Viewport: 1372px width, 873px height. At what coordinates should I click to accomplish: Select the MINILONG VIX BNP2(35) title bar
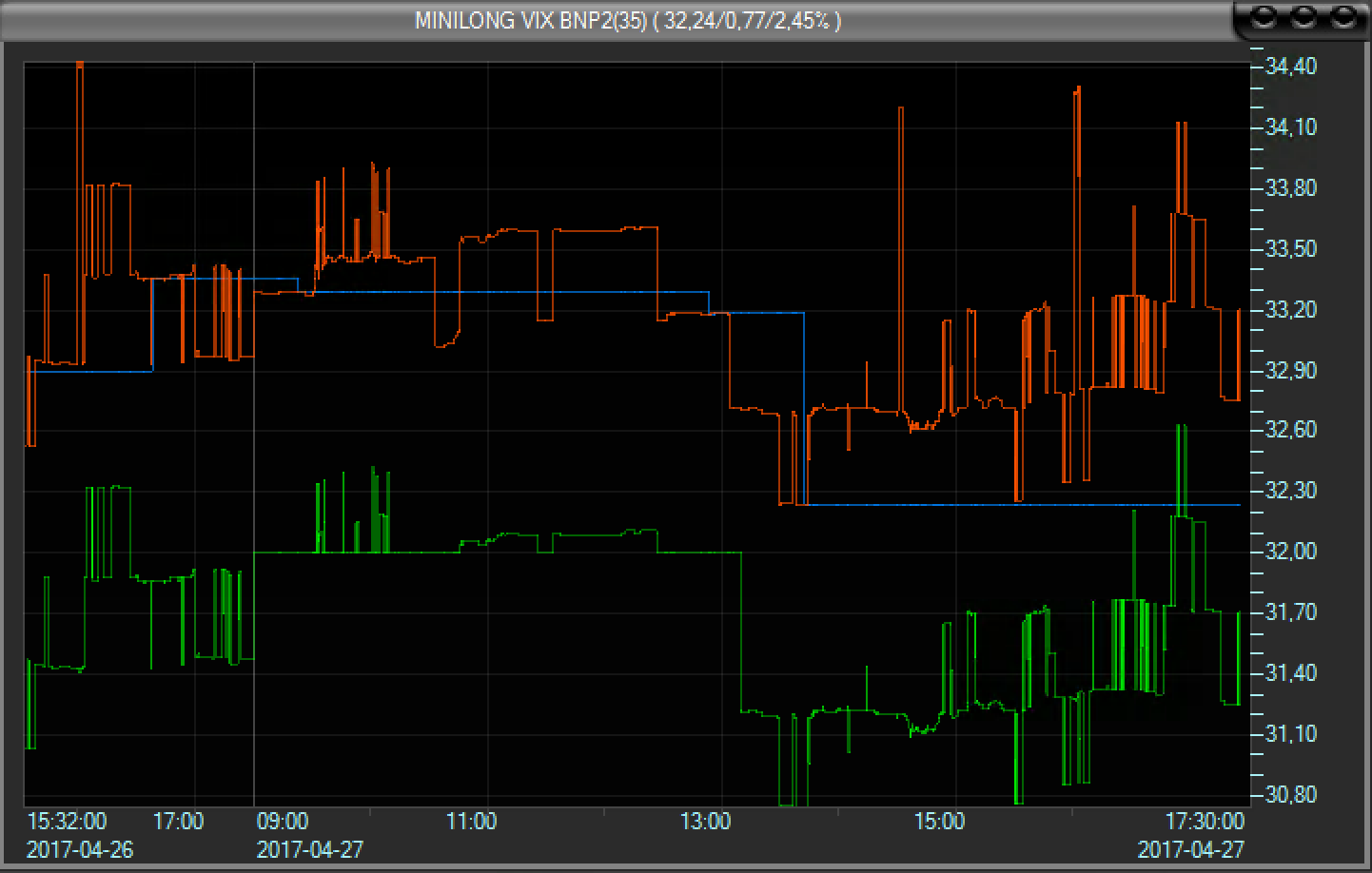[628, 20]
